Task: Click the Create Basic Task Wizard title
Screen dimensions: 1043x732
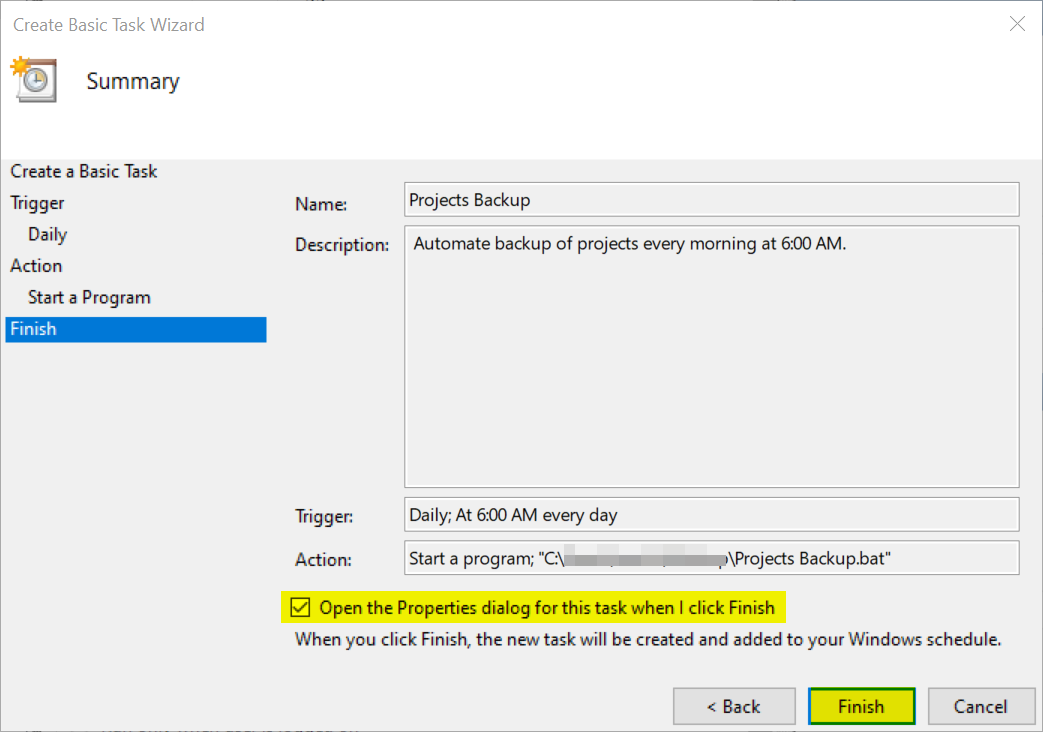Action: pyautogui.click(x=109, y=25)
